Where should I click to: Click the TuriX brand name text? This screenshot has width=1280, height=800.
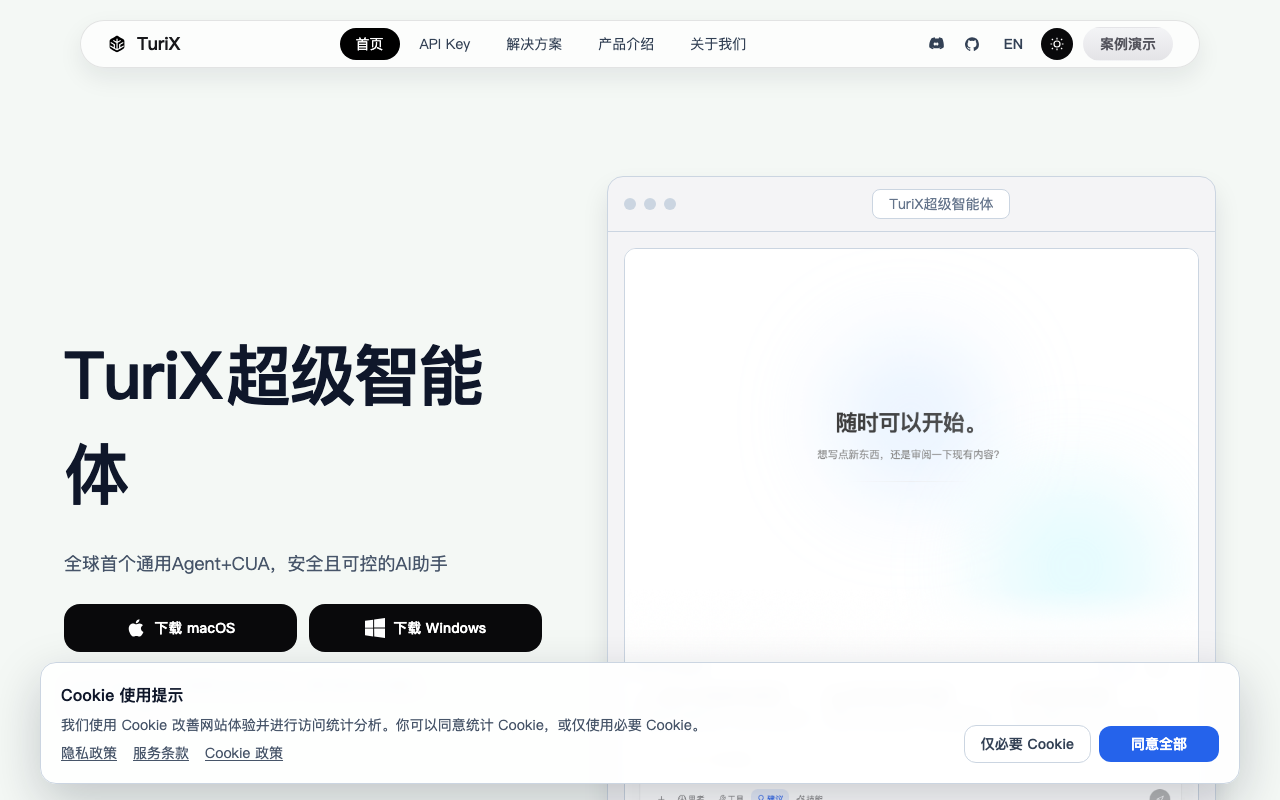point(159,44)
